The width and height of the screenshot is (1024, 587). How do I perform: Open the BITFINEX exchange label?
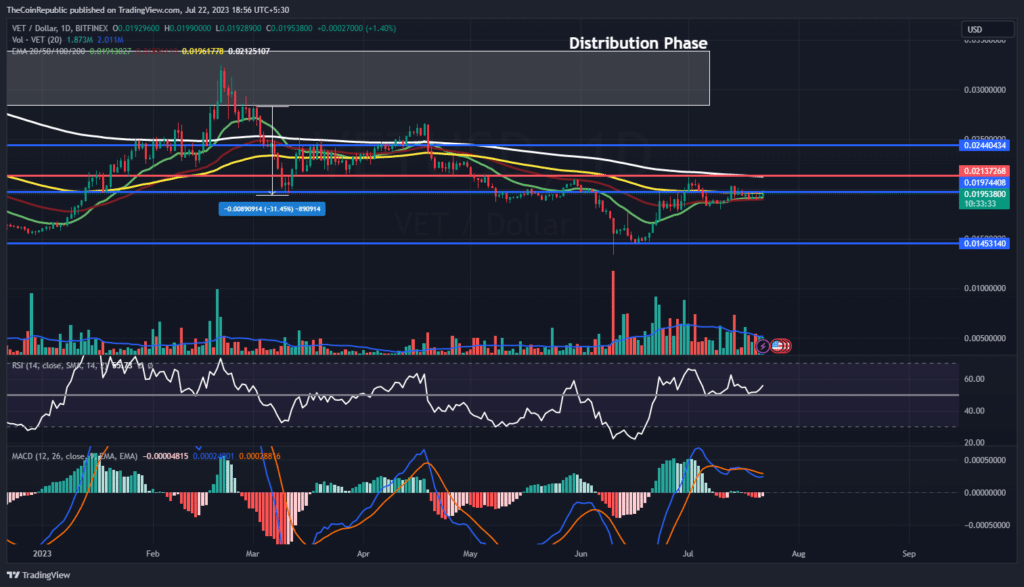click(x=92, y=27)
